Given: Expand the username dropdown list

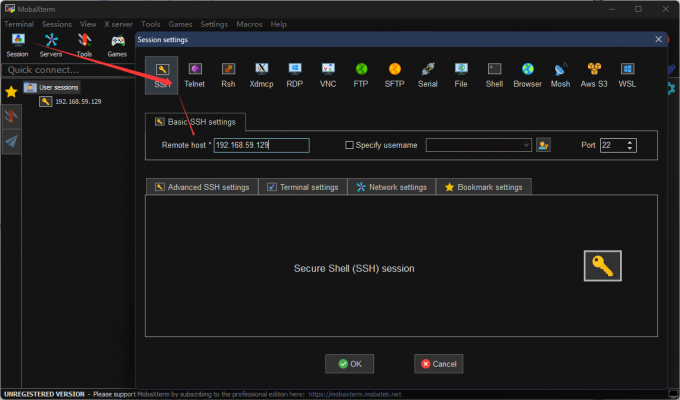Looking at the screenshot, I should pos(526,145).
